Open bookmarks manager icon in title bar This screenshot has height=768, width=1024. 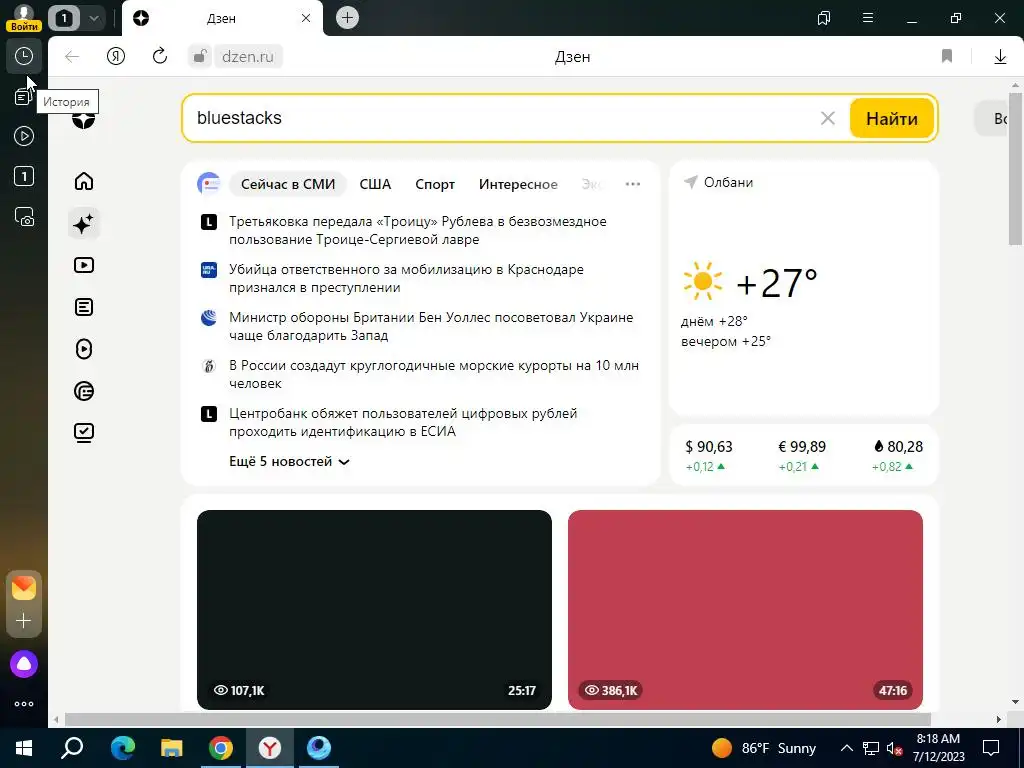(x=824, y=18)
